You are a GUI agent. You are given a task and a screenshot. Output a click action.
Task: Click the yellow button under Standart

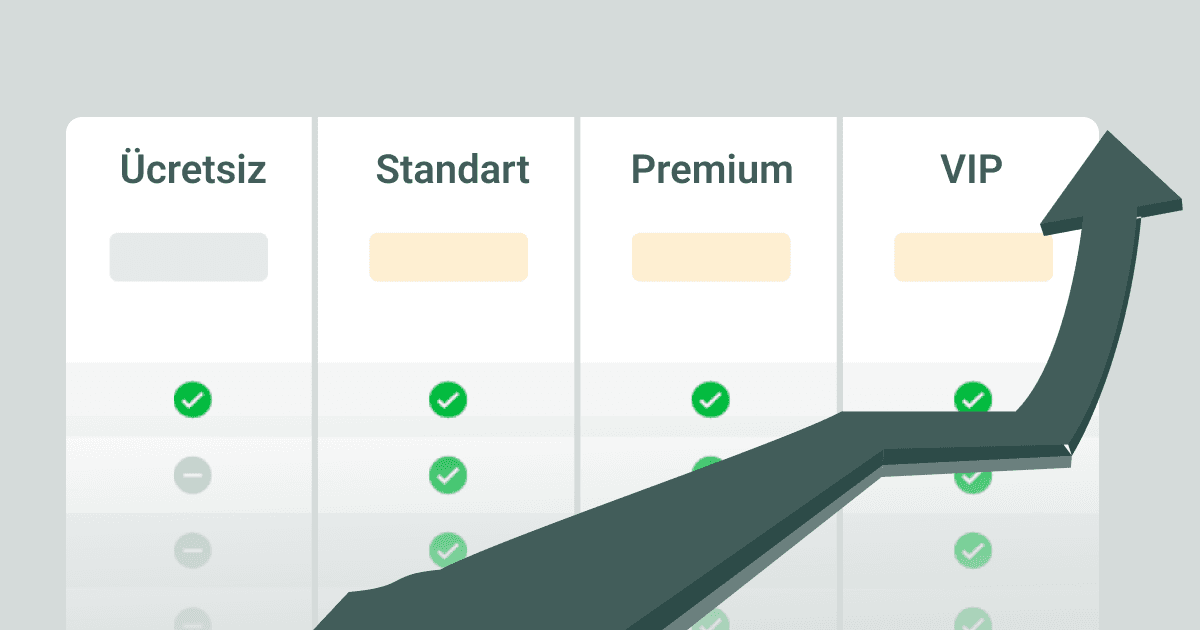coord(449,257)
